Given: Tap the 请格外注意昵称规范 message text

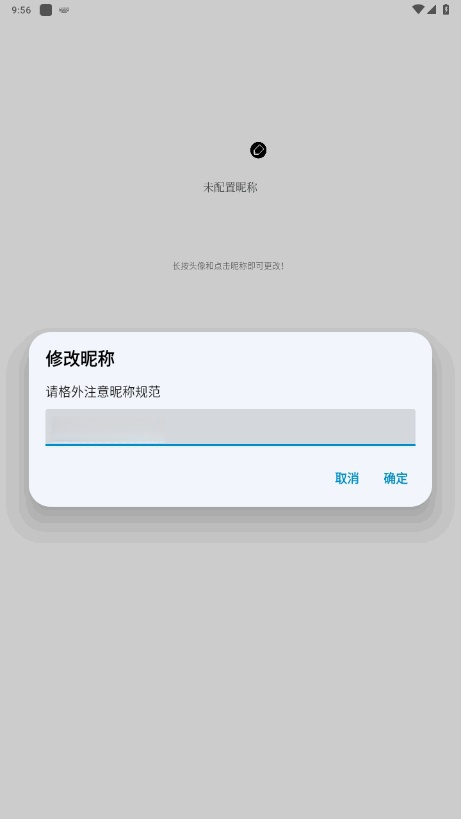Looking at the screenshot, I should point(103,392).
